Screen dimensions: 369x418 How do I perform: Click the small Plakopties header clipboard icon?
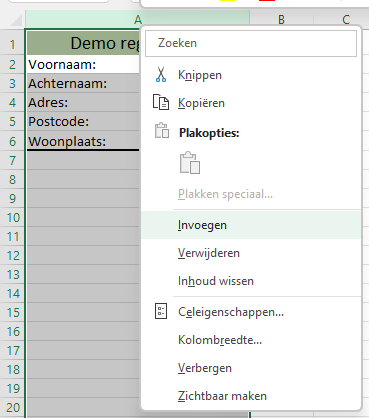162,130
